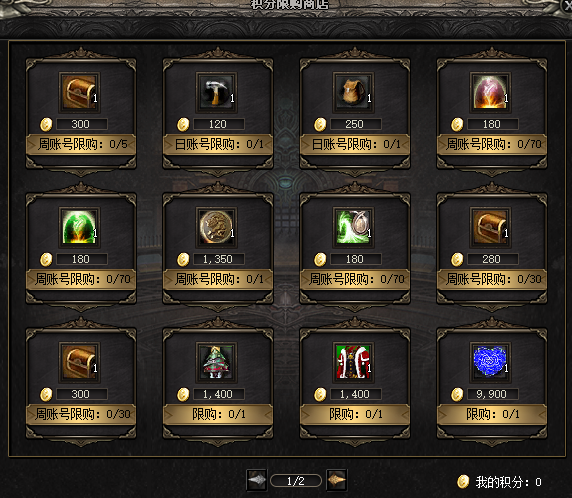The height and width of the screenshot is (498, 572).
Task: Click the blue rose heart item
Action: 490,362
